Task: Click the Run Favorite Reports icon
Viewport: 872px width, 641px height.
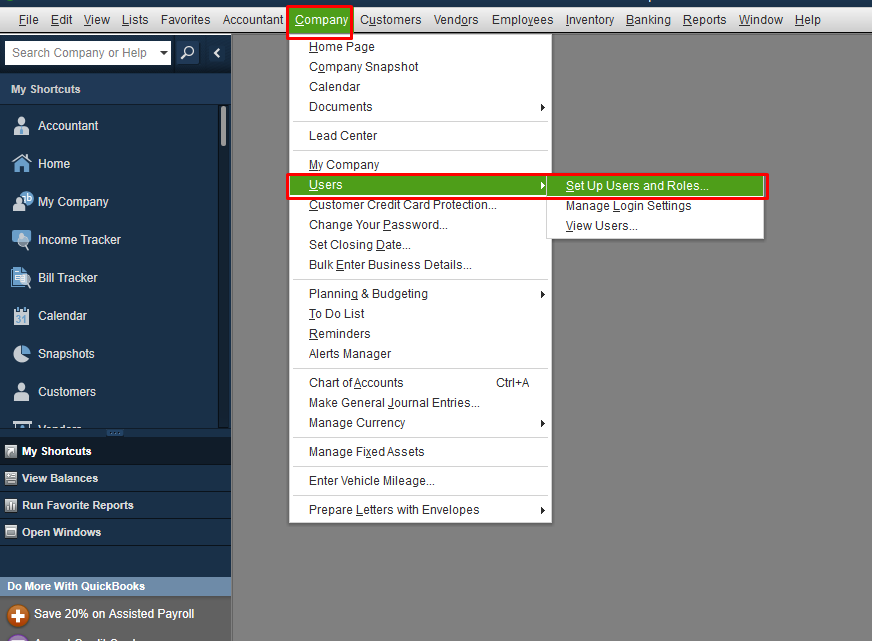Action: tap(11, 505)
